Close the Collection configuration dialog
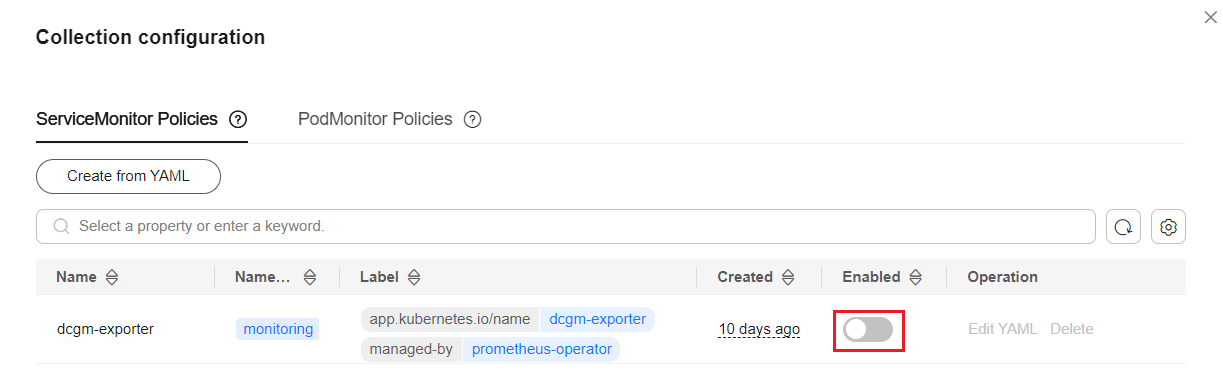 1210,17
